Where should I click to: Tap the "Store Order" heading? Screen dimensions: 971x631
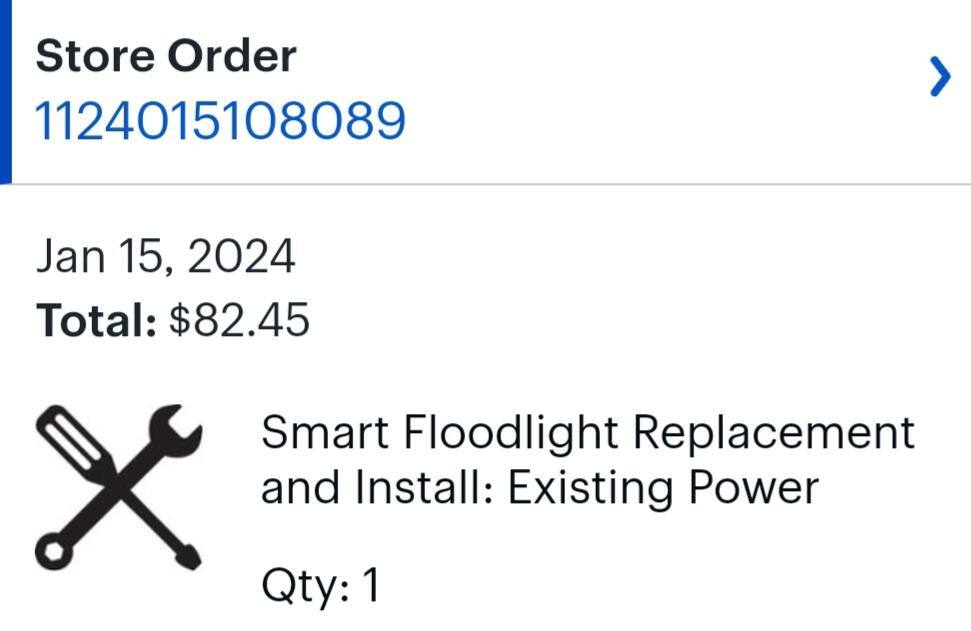click(x=166, y=56)
